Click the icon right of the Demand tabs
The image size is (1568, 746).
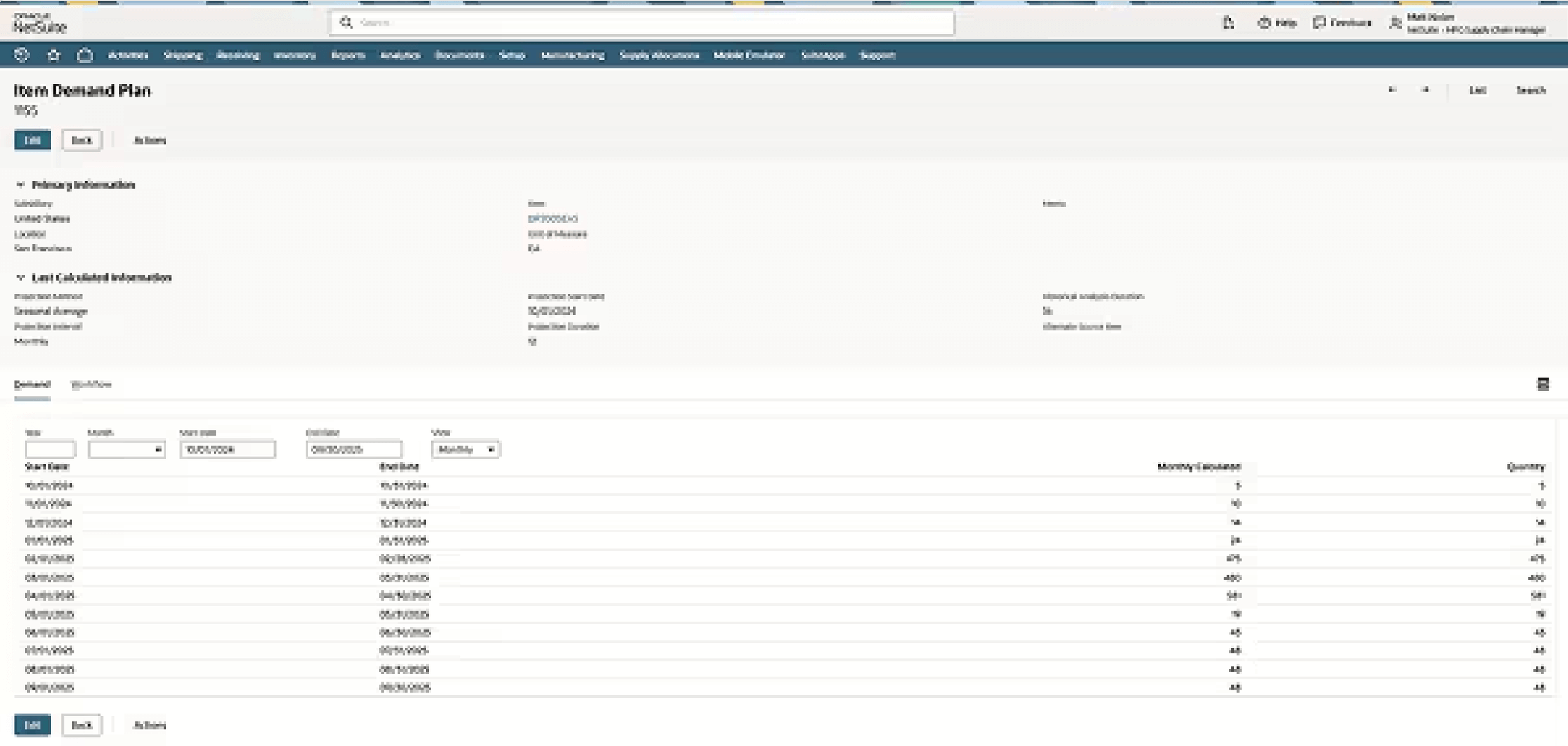pos(1543,384)
